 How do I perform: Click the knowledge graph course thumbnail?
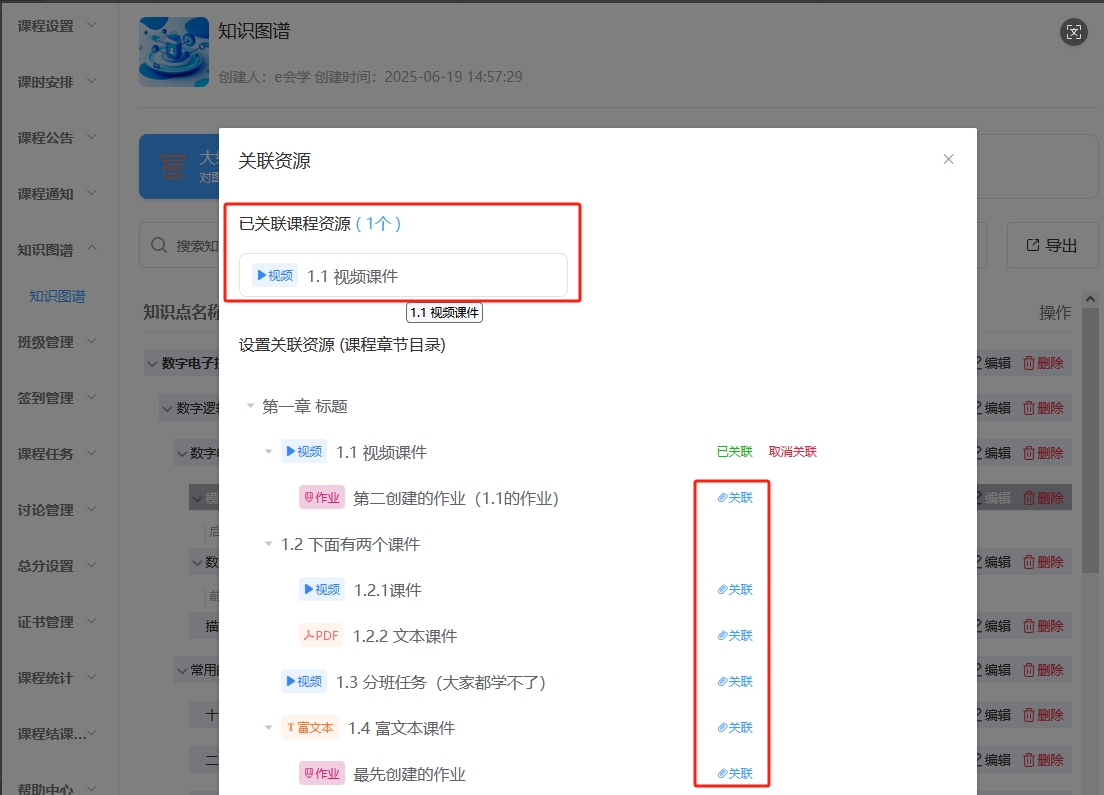click(x=174, y=52)
